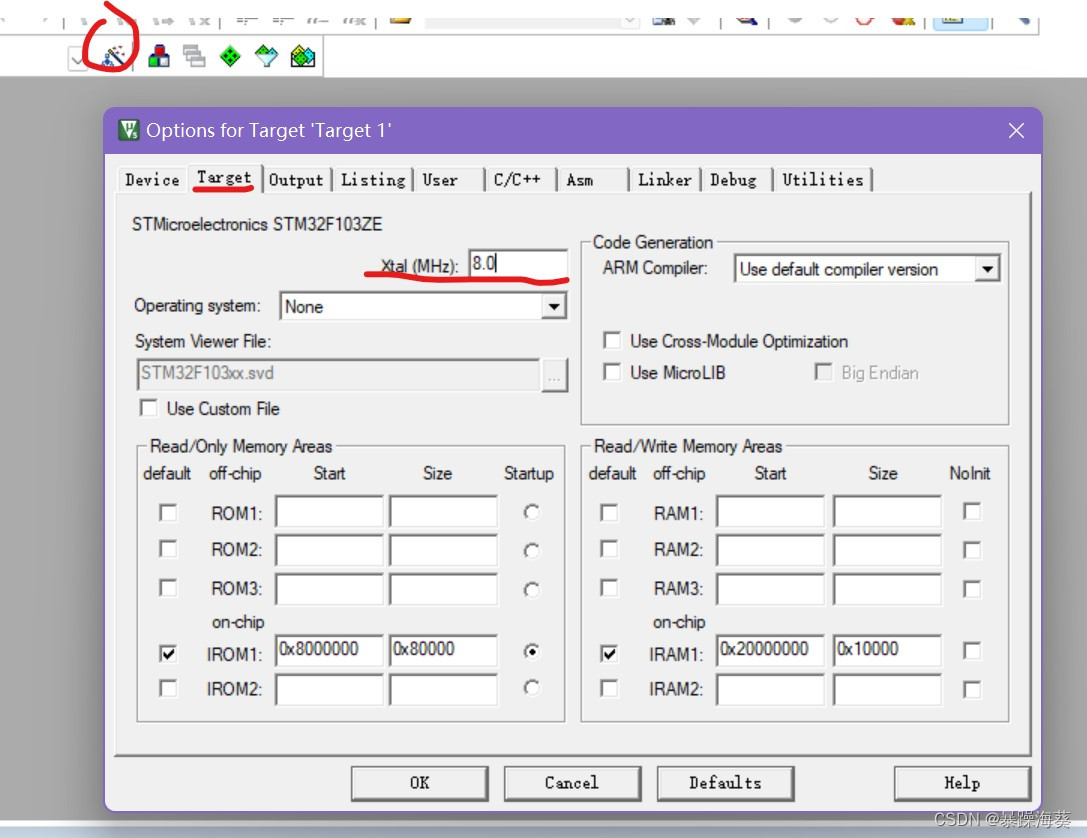Open the Listing tab
This screenshot has height=838, width=1087.
click(x=373, y=180)
